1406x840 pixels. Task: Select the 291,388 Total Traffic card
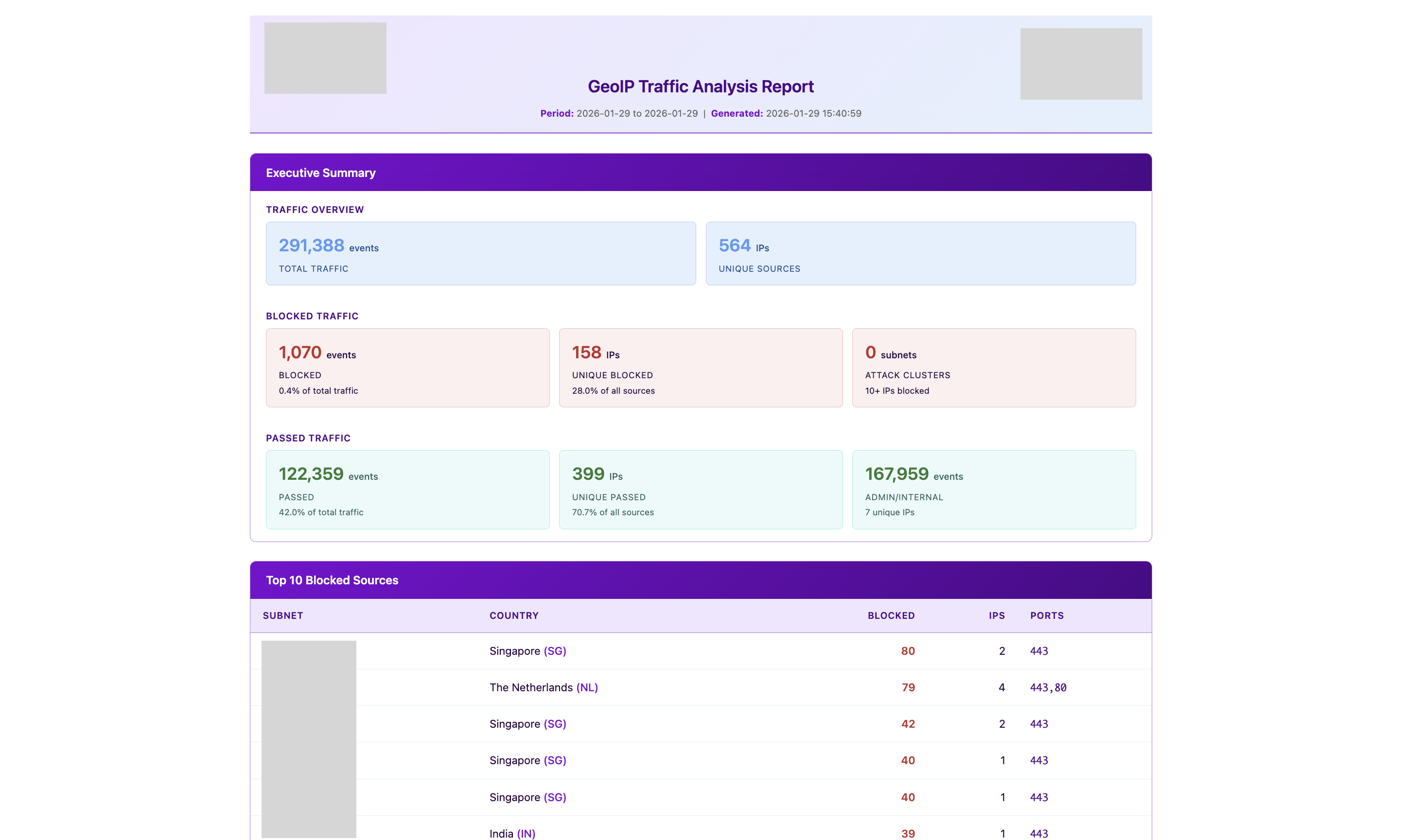[x=480, y=254]
